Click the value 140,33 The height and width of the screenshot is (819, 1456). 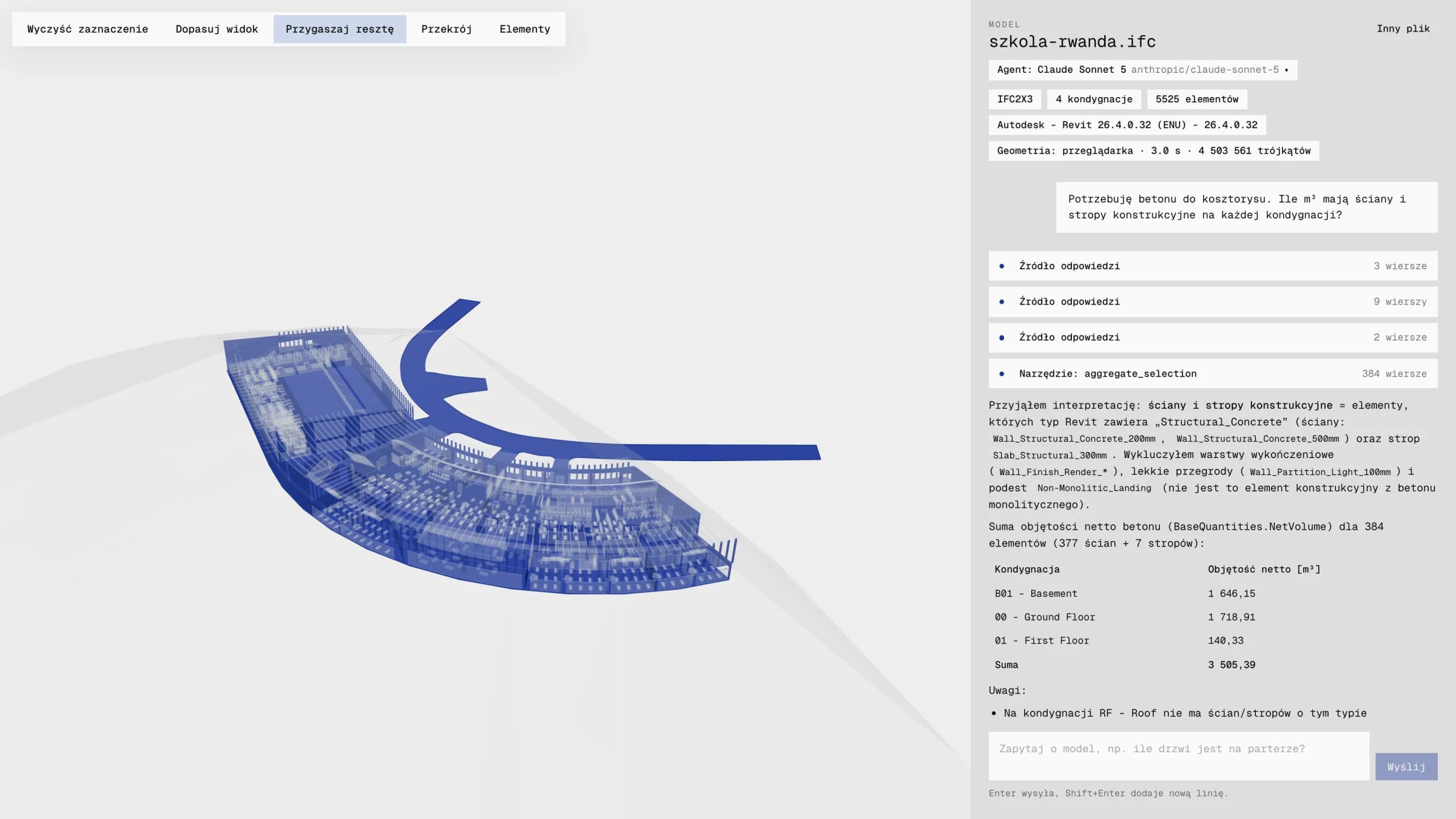tap(1225, 641)
